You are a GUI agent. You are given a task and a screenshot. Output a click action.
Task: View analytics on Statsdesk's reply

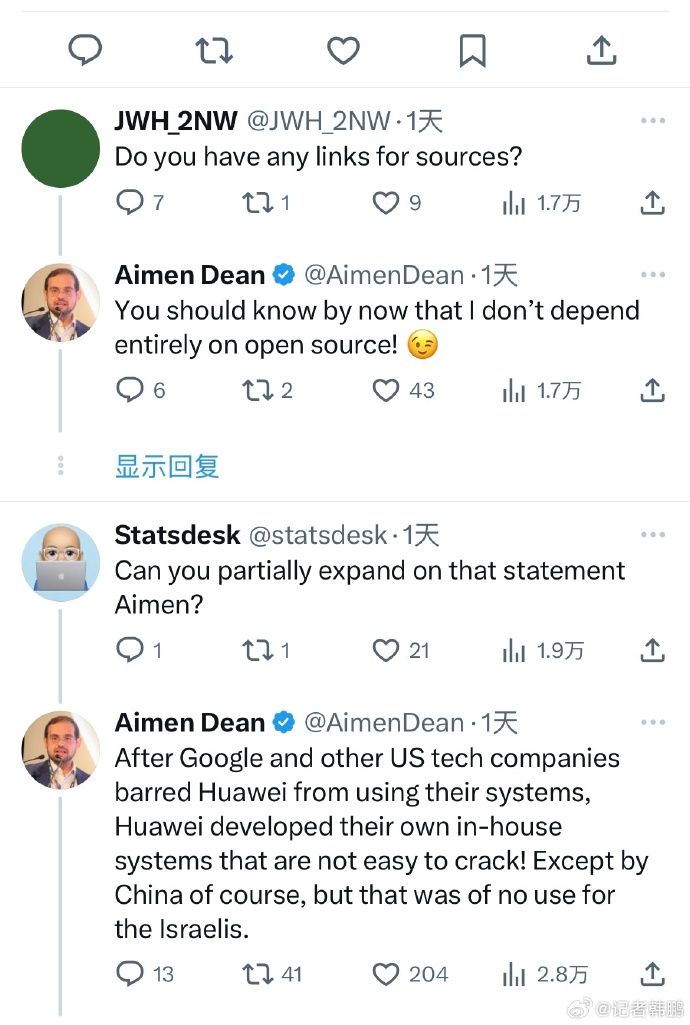pos(514,651)
